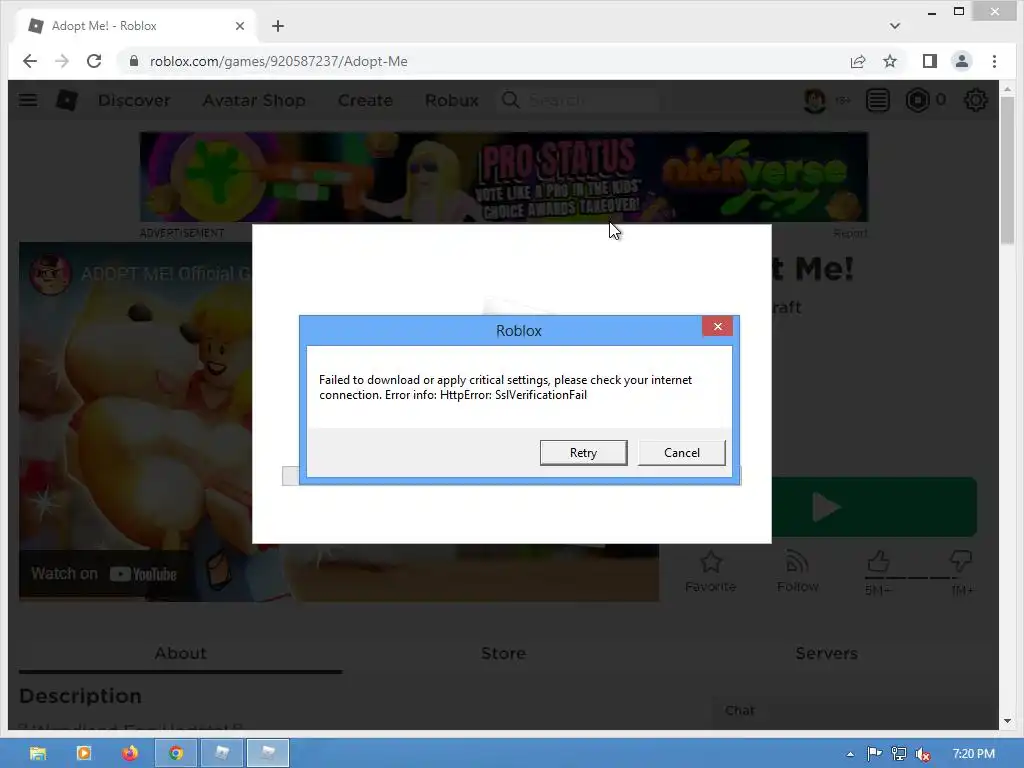1024x768 pixels.
Task: Switch to the Store tab
Action: (504, 653)
